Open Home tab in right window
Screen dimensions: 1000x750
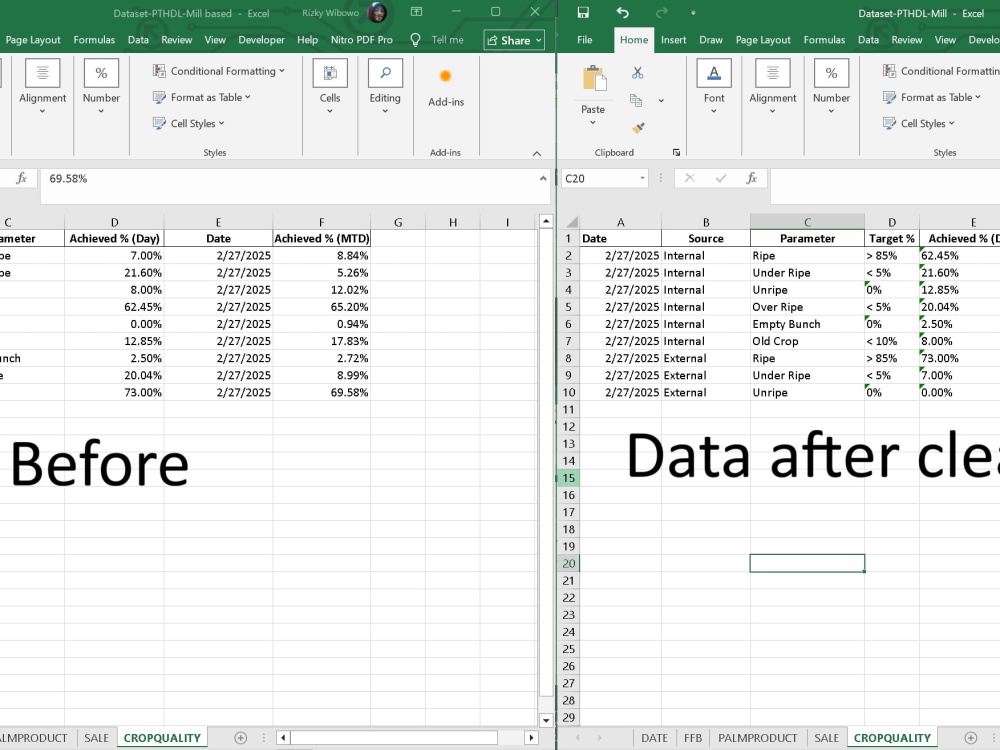click(x=634, y=40)
